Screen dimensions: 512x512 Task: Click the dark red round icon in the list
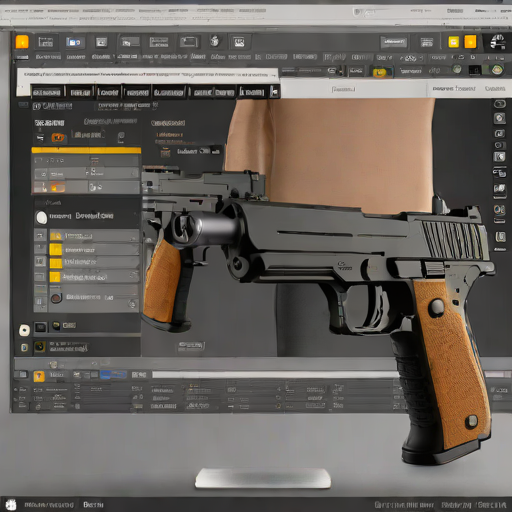tap(56, 298)
